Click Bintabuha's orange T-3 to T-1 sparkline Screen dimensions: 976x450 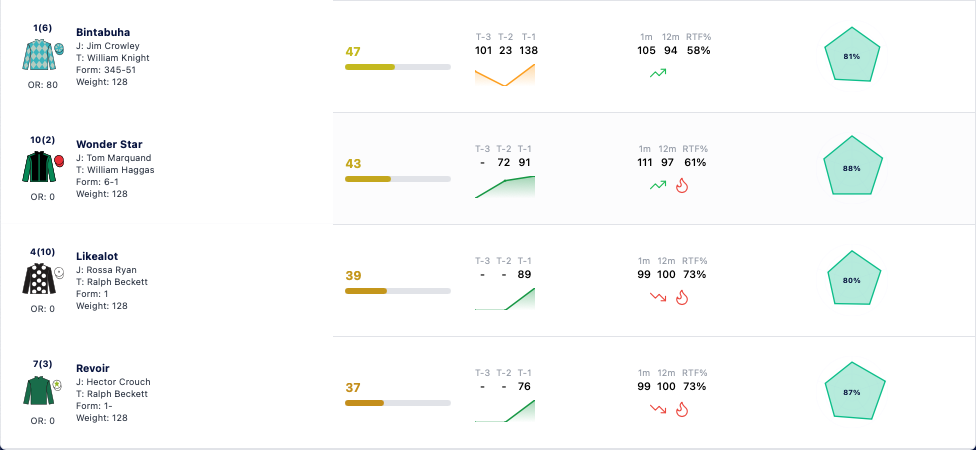[505, 75]
